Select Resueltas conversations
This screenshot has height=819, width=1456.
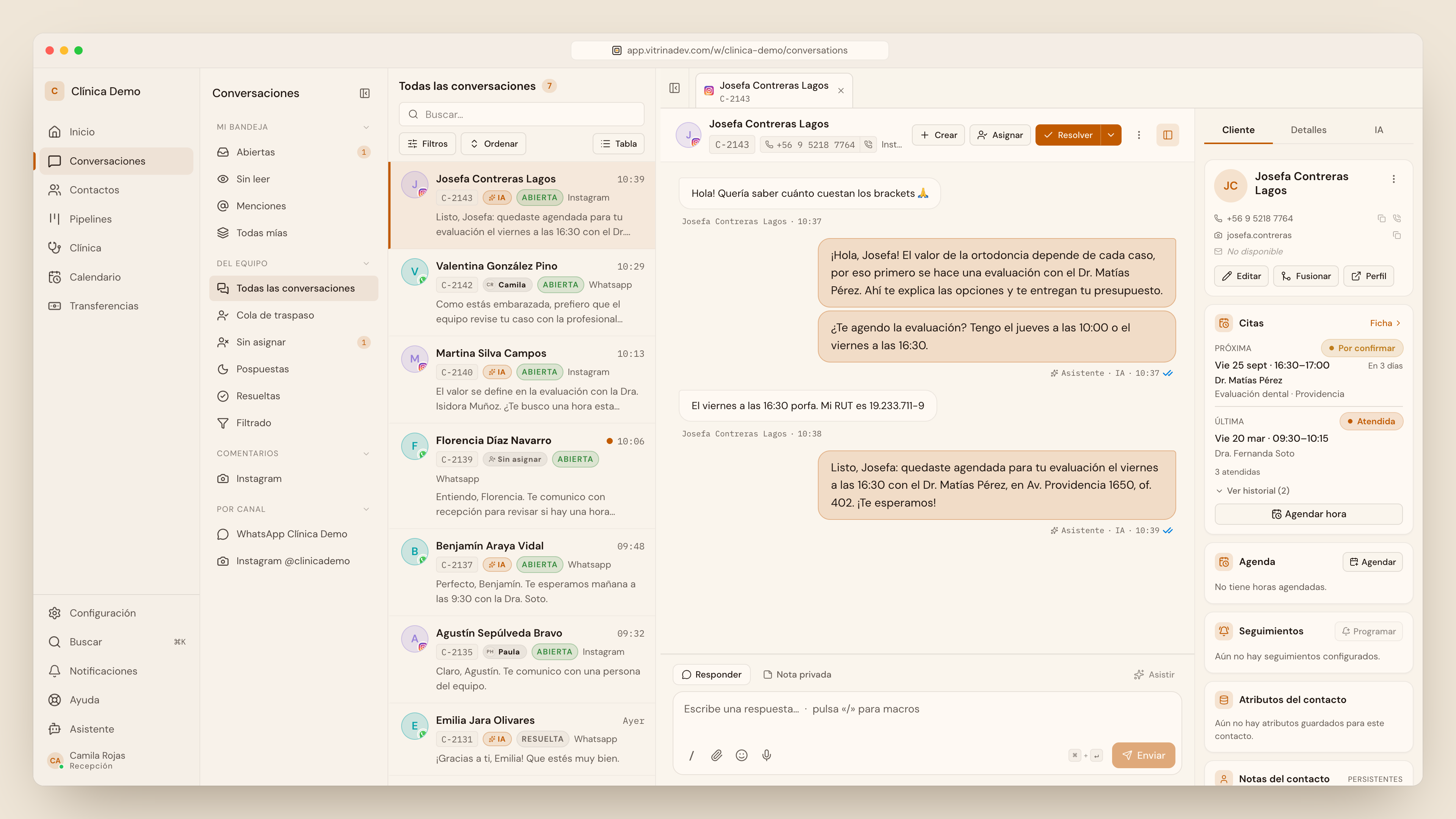pyautogui.click(x=293, y=396)
